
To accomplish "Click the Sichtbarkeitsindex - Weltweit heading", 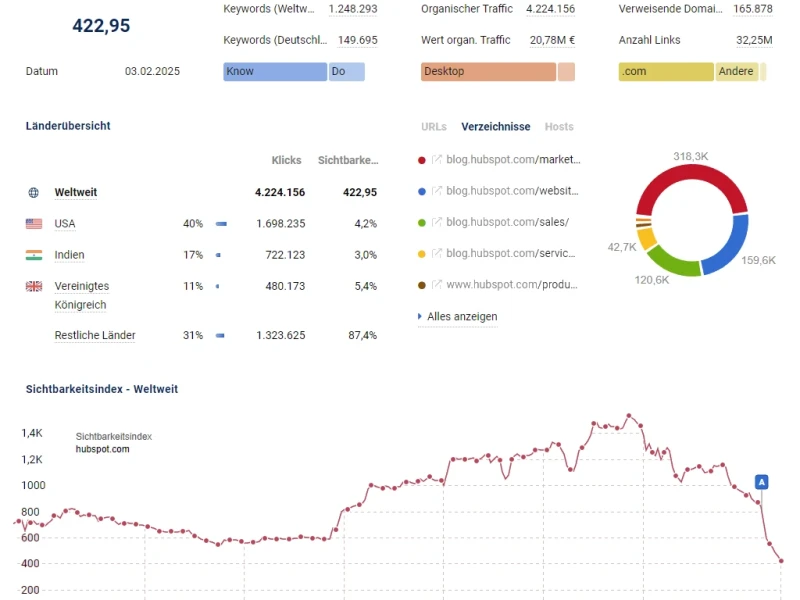I will coord(102,389).
